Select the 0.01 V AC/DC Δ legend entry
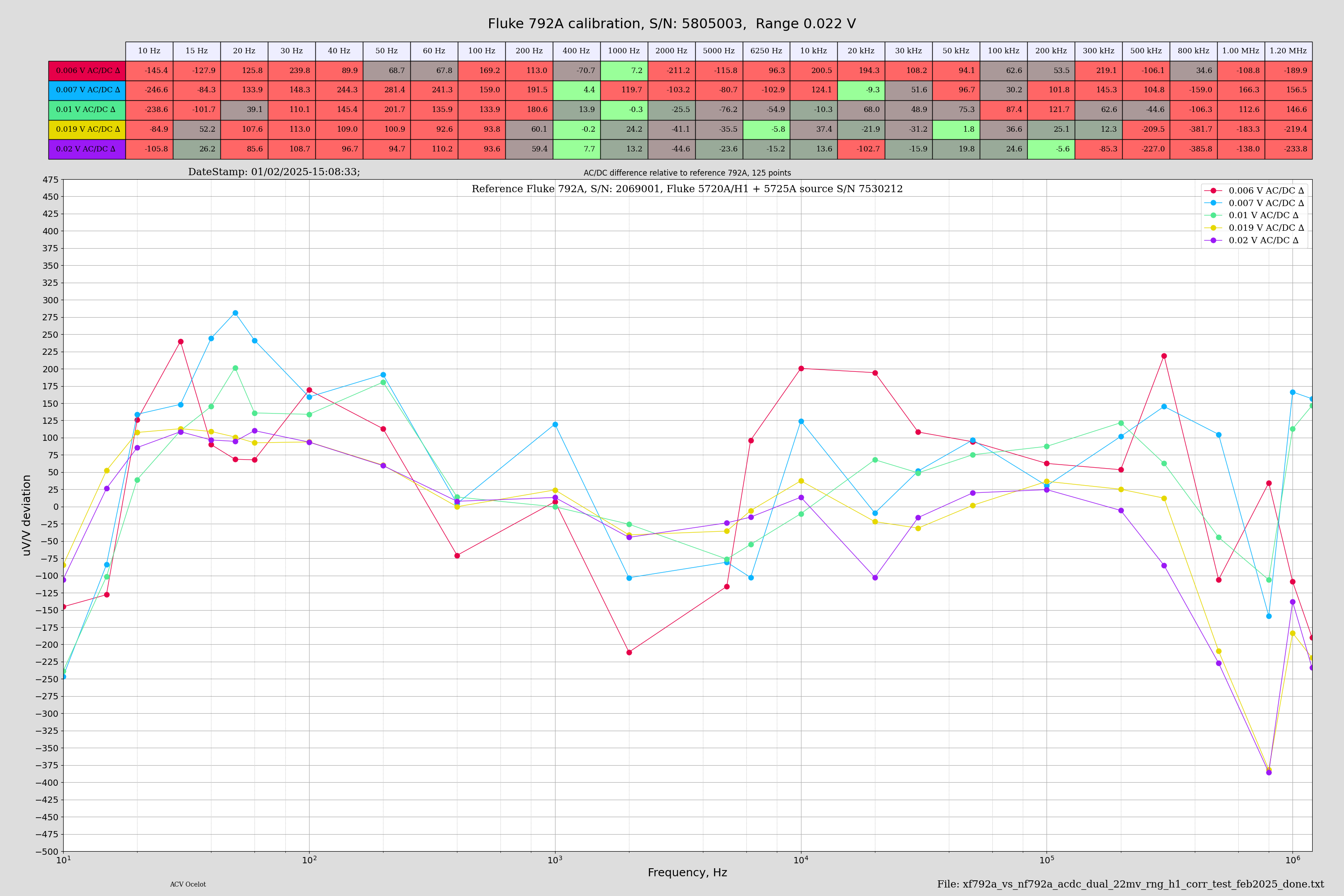The height and width of the screenshot is (896, 1344). point(1251,215)
